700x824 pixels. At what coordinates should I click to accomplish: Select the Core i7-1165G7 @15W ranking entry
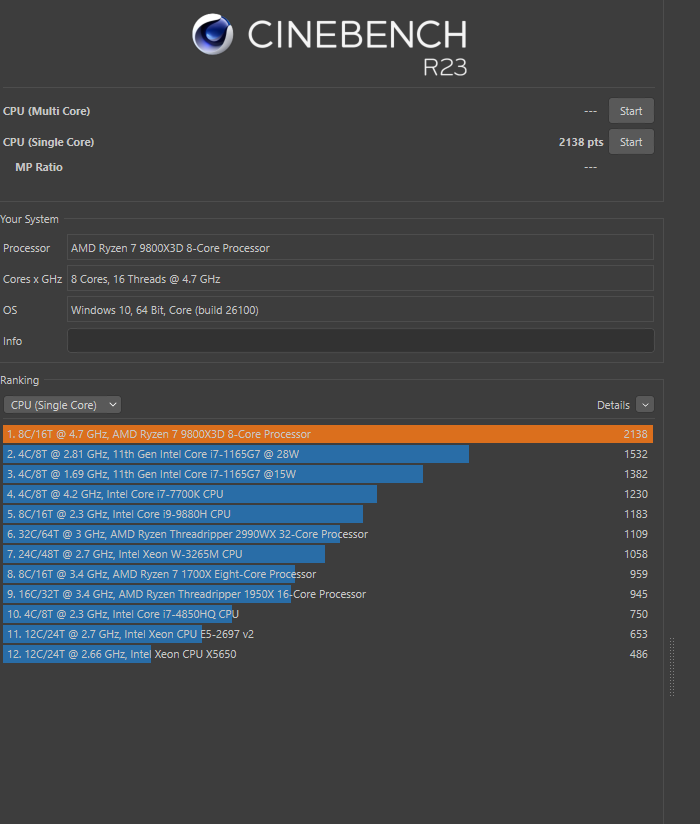pyautogui.click(x=213, y=474)
